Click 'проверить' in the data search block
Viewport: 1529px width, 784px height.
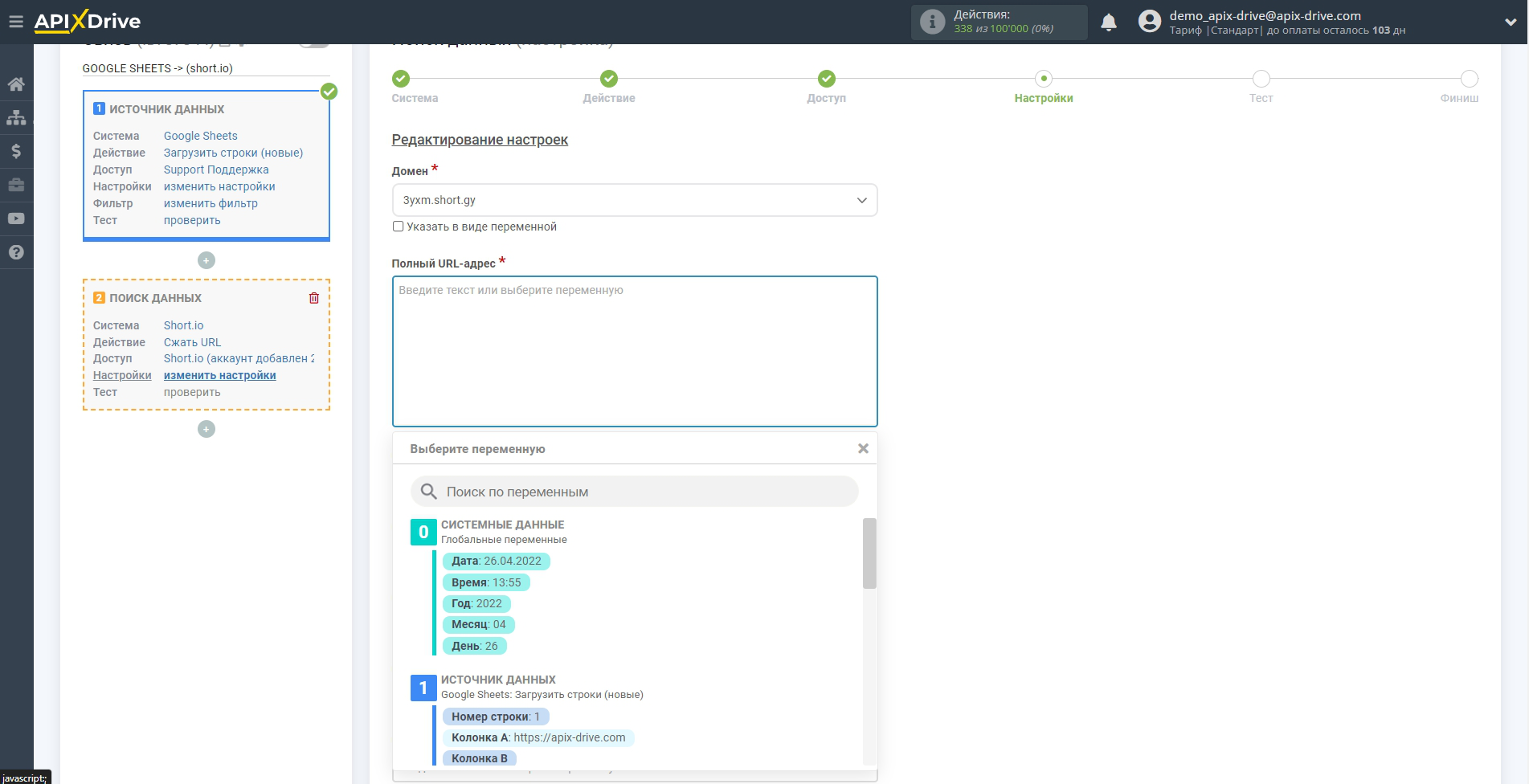(x=192, y=392)
